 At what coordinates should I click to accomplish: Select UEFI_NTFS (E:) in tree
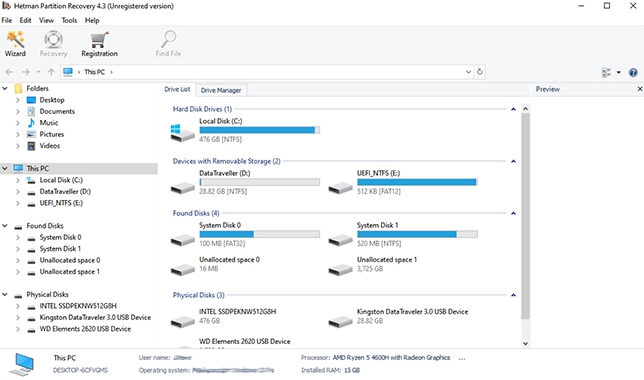pos(61,203)
